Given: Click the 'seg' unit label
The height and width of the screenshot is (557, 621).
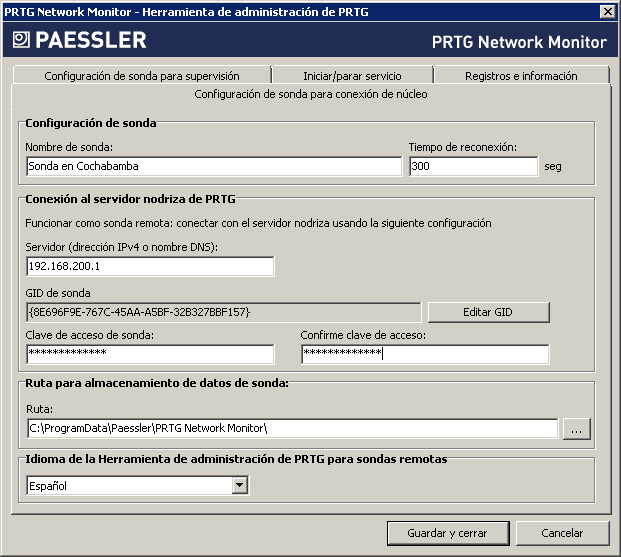Looking at the screenshot, I should (553, 166).
